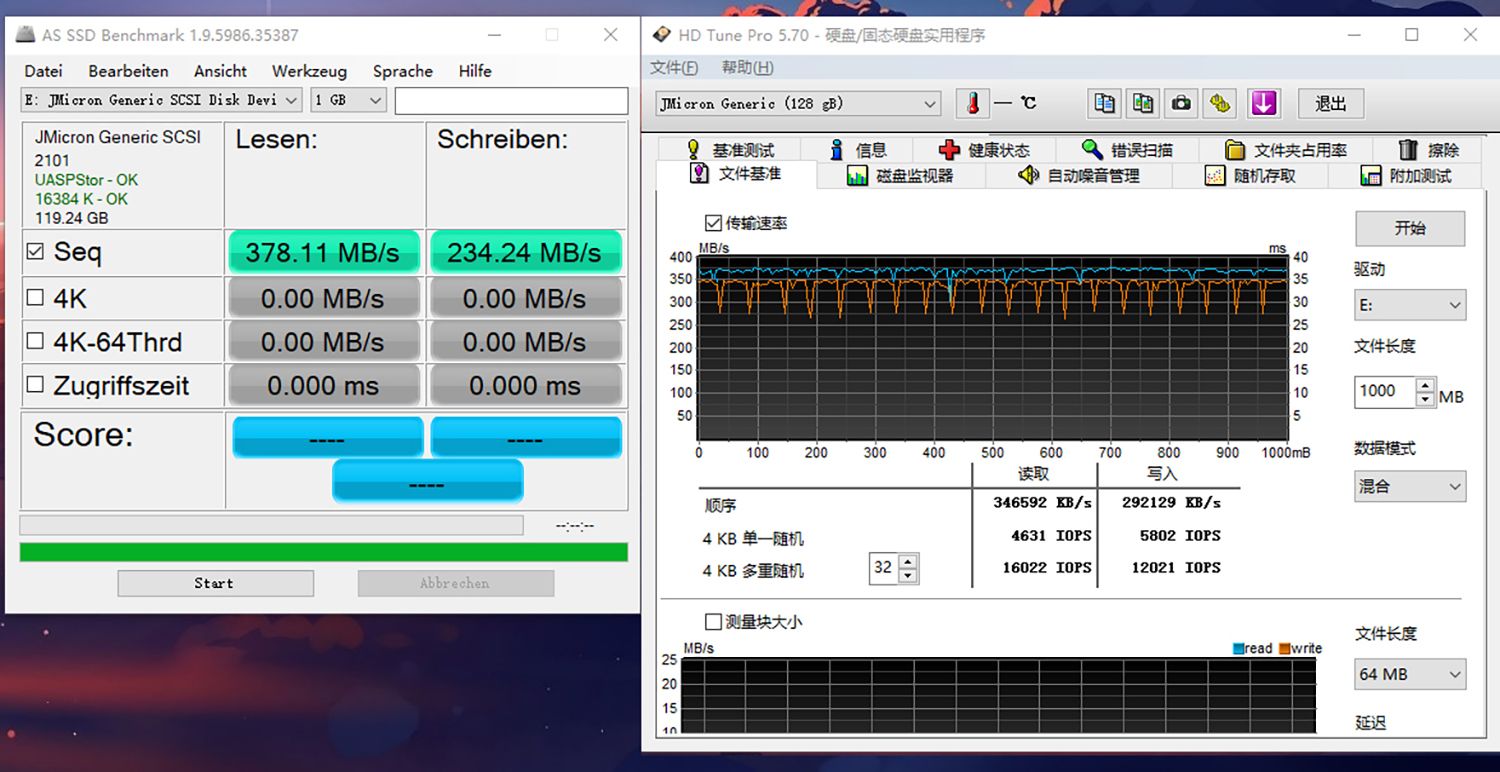Screen dimensions: 1500x772
Task: Click the camera save screenshot icon
Action: pyautogui.click(x=1181, y=103)
